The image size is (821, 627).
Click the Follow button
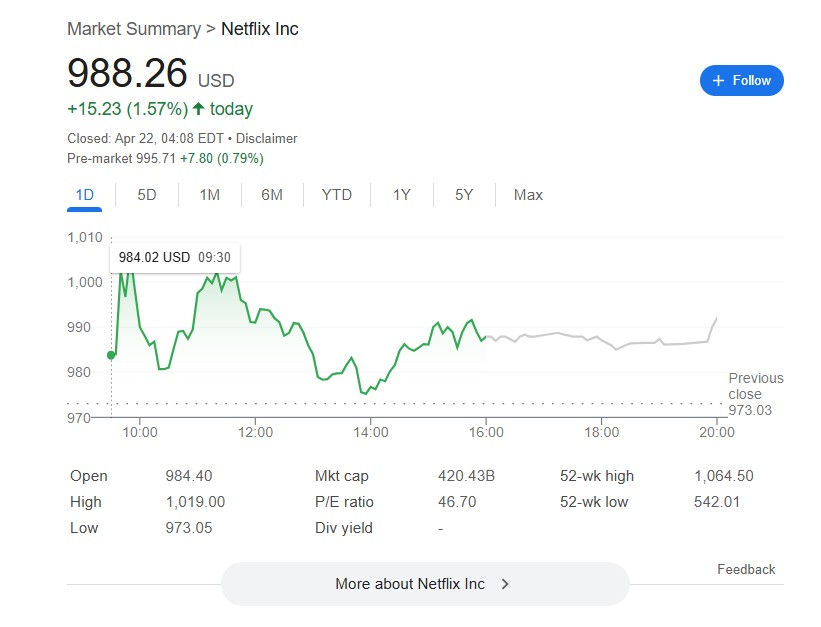[741, 81]
